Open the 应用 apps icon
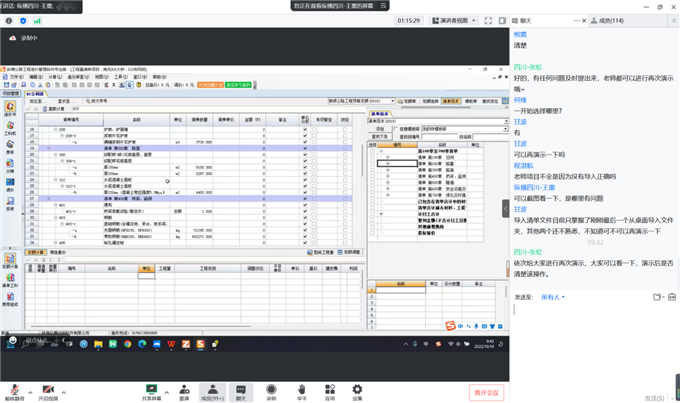Viewport: 680px width, 403px height. (329, 387)
